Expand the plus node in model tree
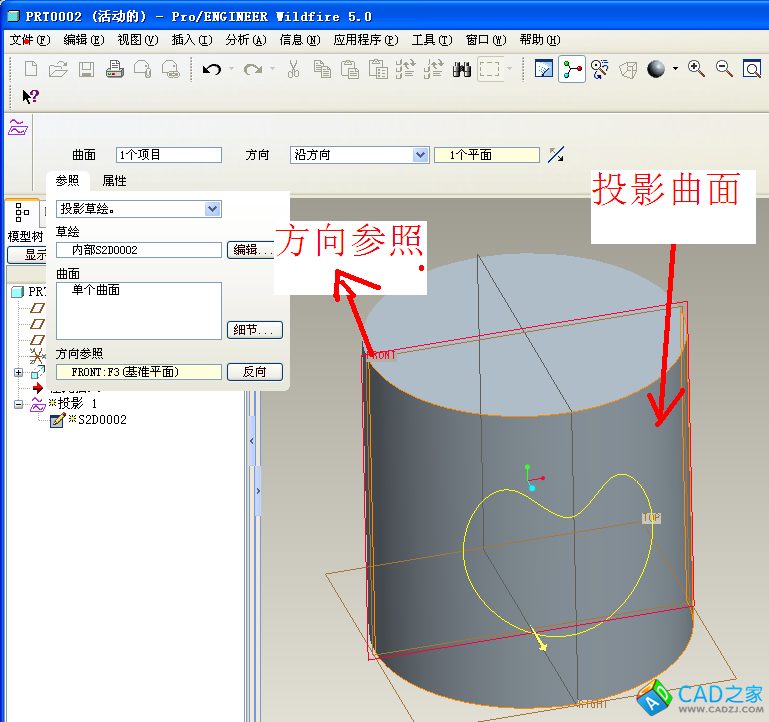The width and height of the screenshot is (769, 722). pyautogui.click(x=19, y=372)
